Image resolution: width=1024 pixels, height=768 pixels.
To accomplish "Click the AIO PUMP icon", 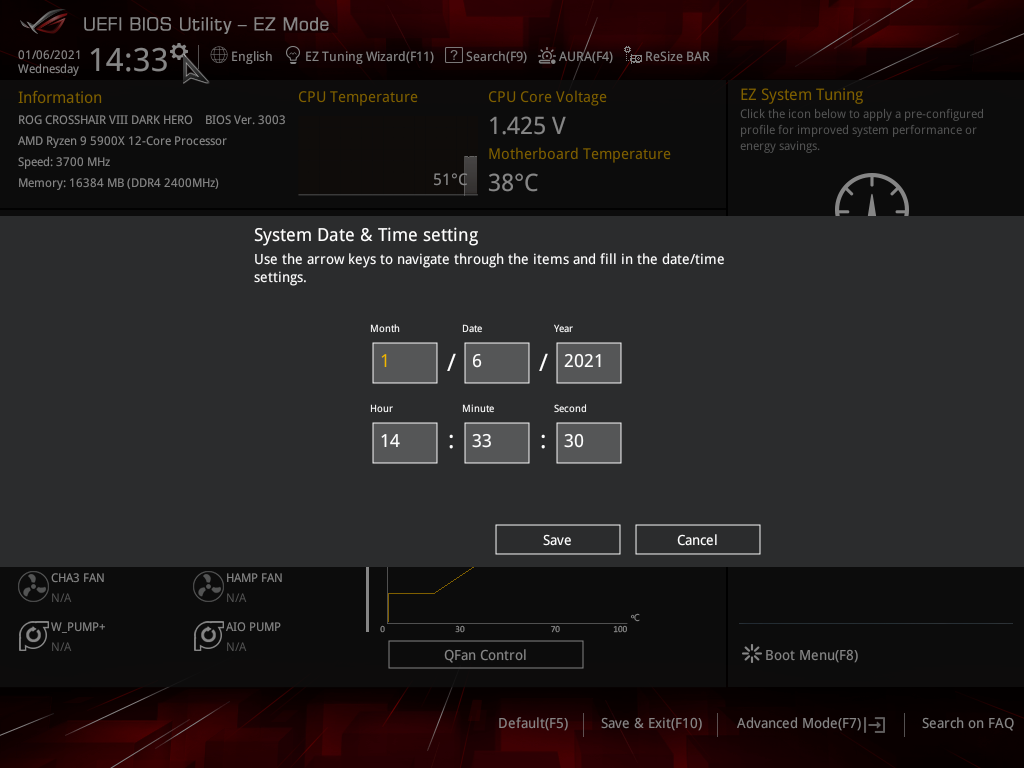I will click(208, 635).
